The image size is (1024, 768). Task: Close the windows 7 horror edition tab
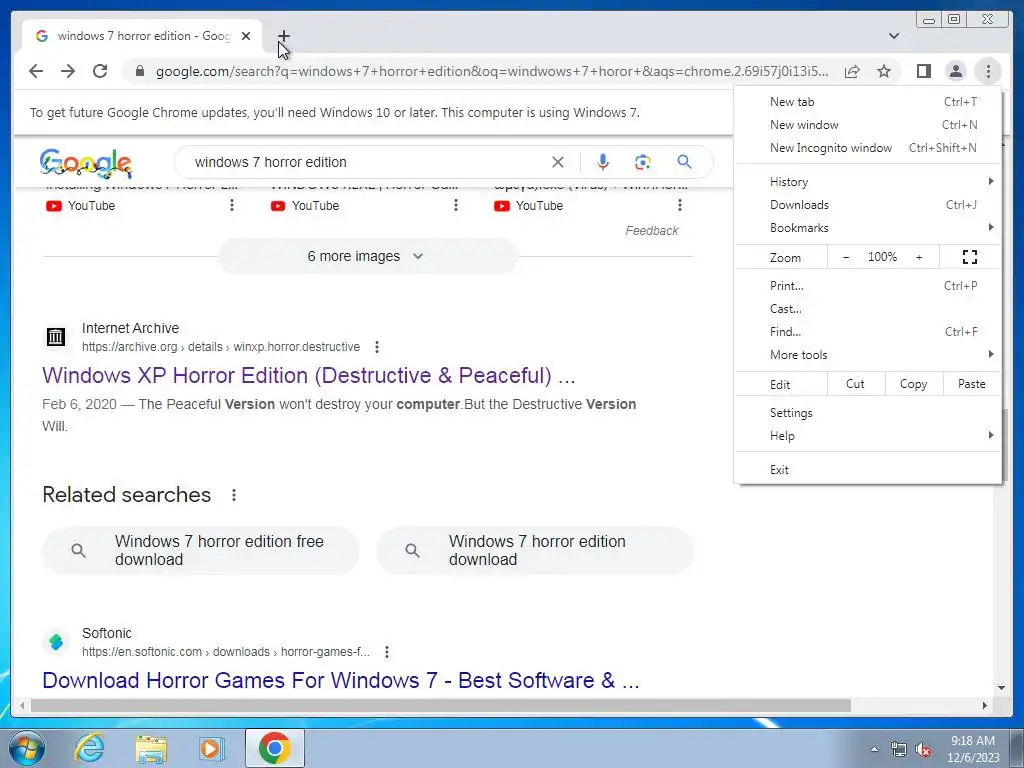[246, 36]
